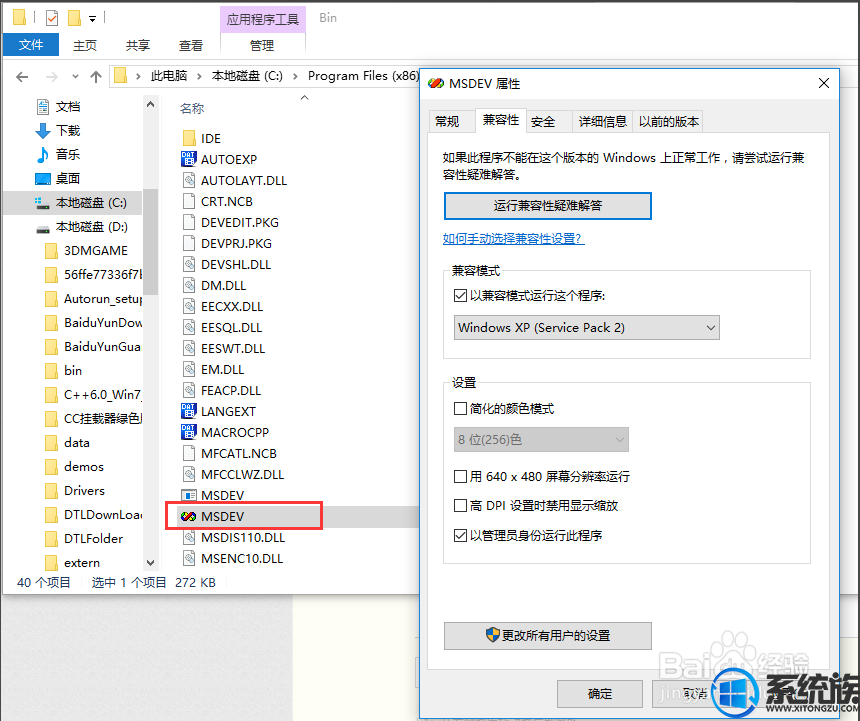The image size is (860, 721).
Task: Click 名称 column header
Action: (192, 109)
